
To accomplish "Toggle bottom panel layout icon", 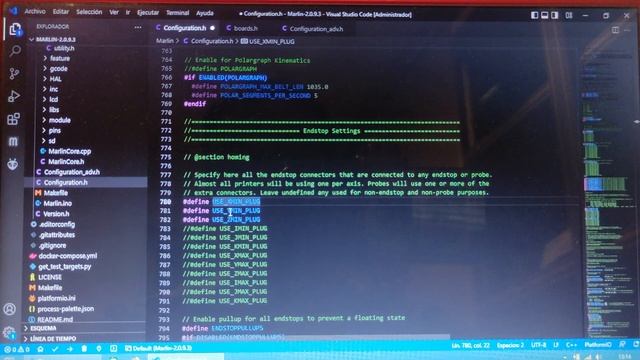I will [x=544, y=15].
